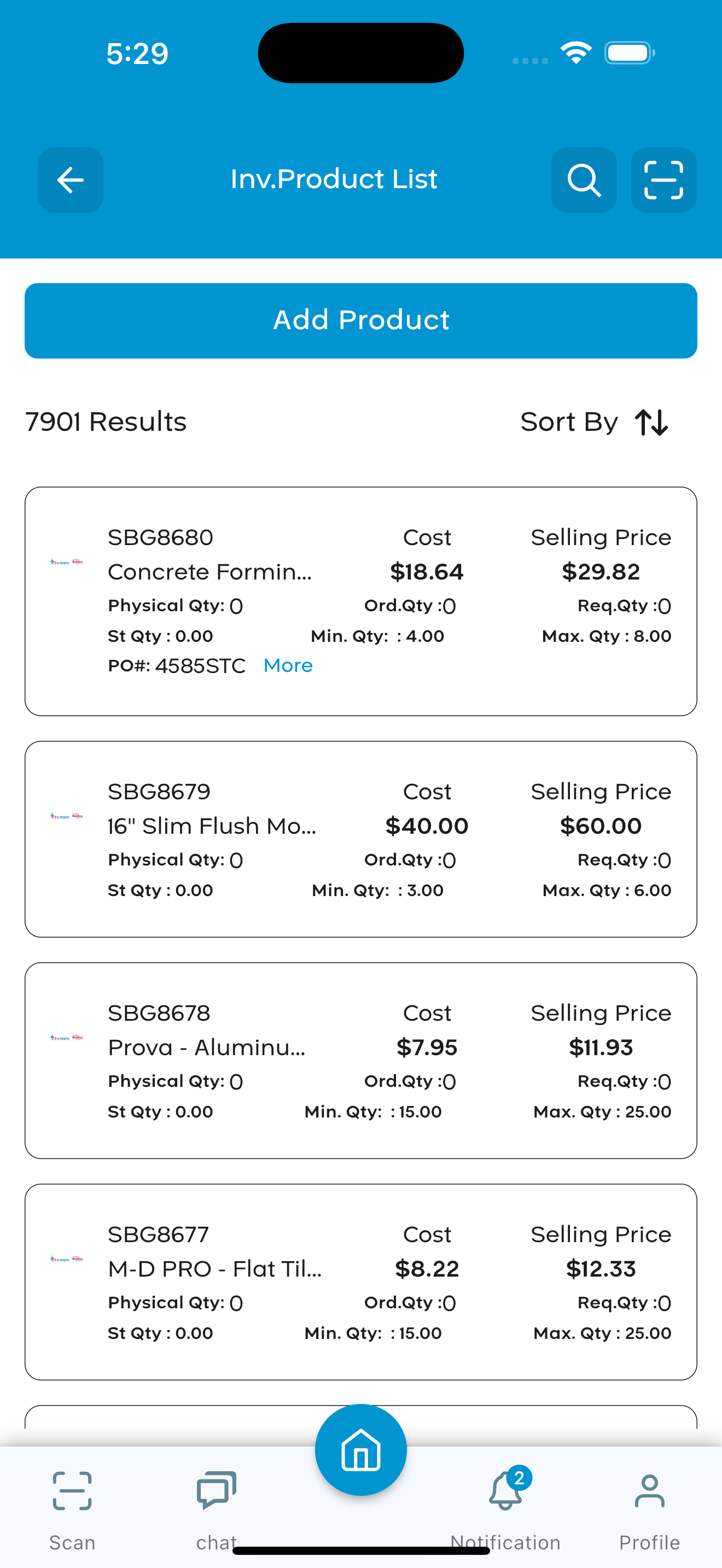Click the Add Product button

(361, 321)
